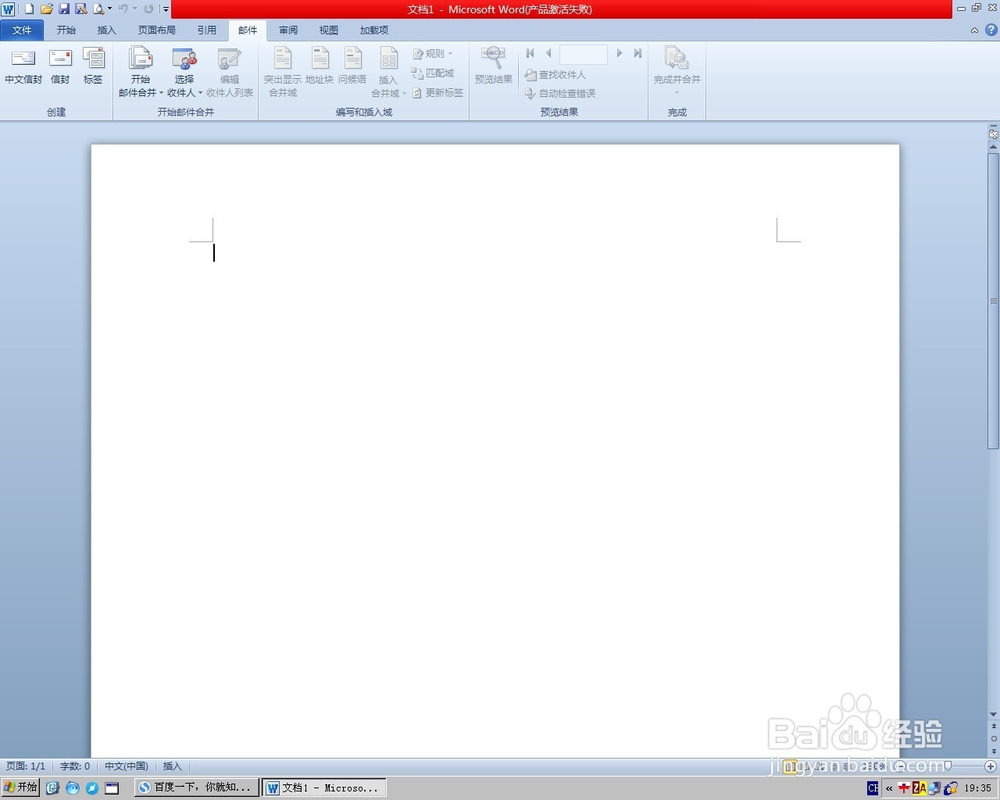Open the 开始邮件合并 start mail merge menu
This screenshot has width=1000, height=800.
coord(140,72)
